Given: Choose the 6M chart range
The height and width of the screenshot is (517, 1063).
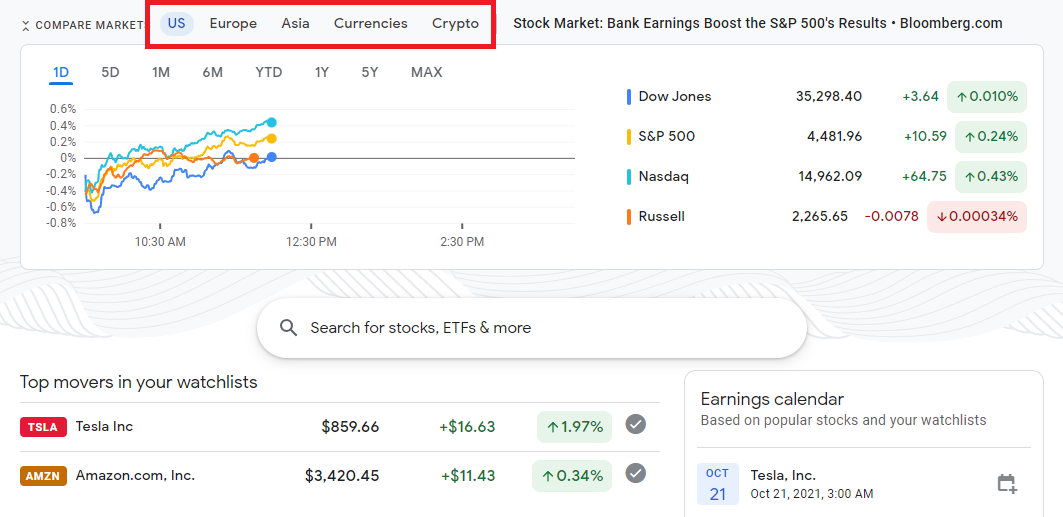Looking at the screenshot, I should click(x=212, y=73).
